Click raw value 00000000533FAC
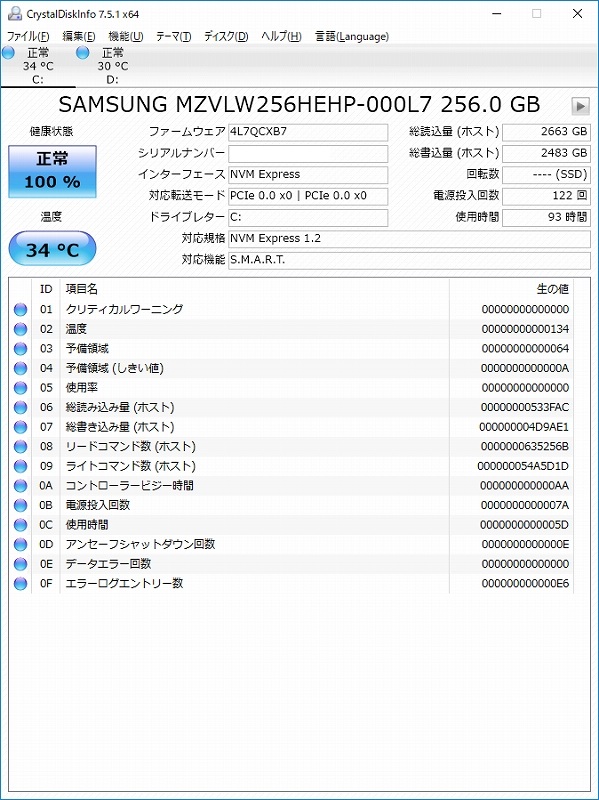The height and width of the screenshot is (800, 599). [x=525, y=407]
